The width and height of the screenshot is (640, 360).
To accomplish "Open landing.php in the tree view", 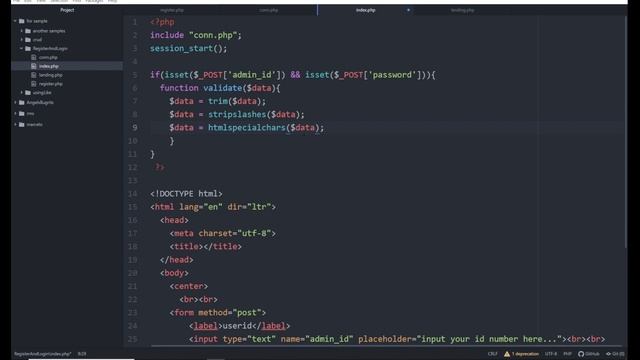I will (x=51, y=75).
